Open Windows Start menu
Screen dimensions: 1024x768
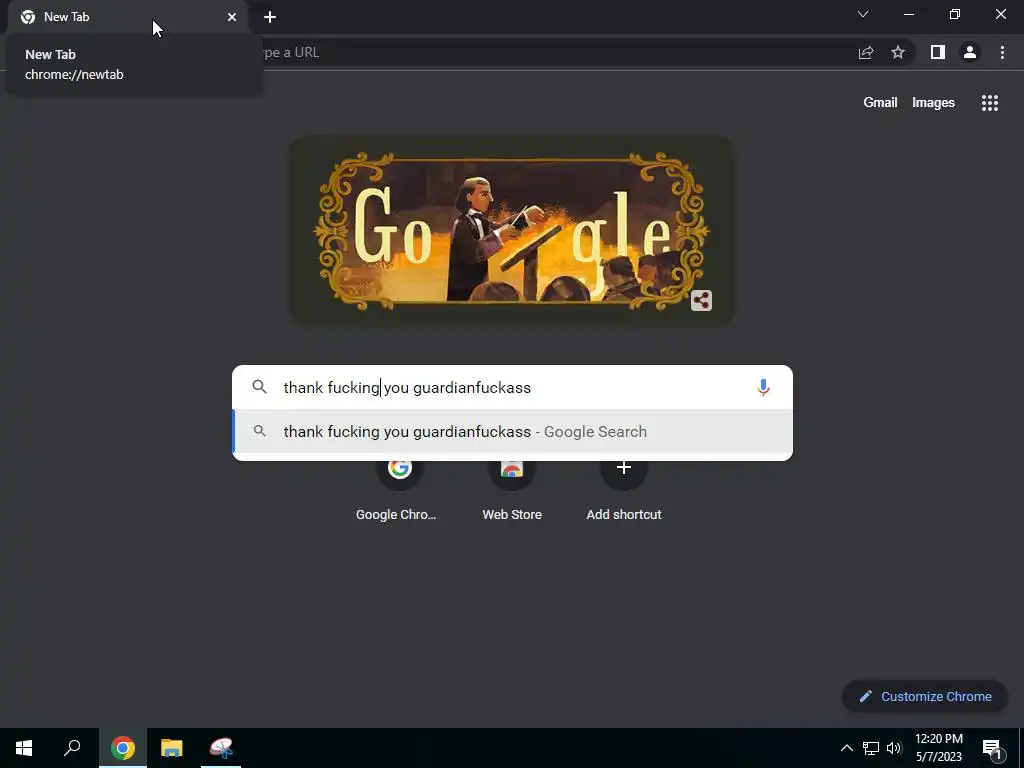24,748
